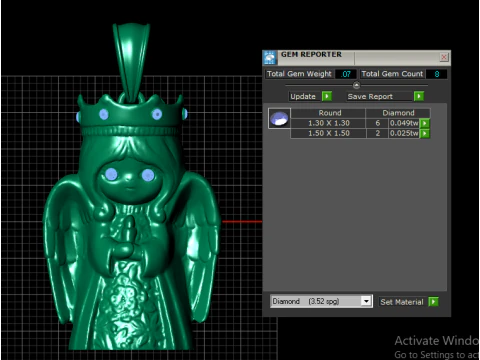Click the 0.049tw weight cell
The width and height of the screenshot is (480, 360).
pyautogui.click(x=404, y=123)
